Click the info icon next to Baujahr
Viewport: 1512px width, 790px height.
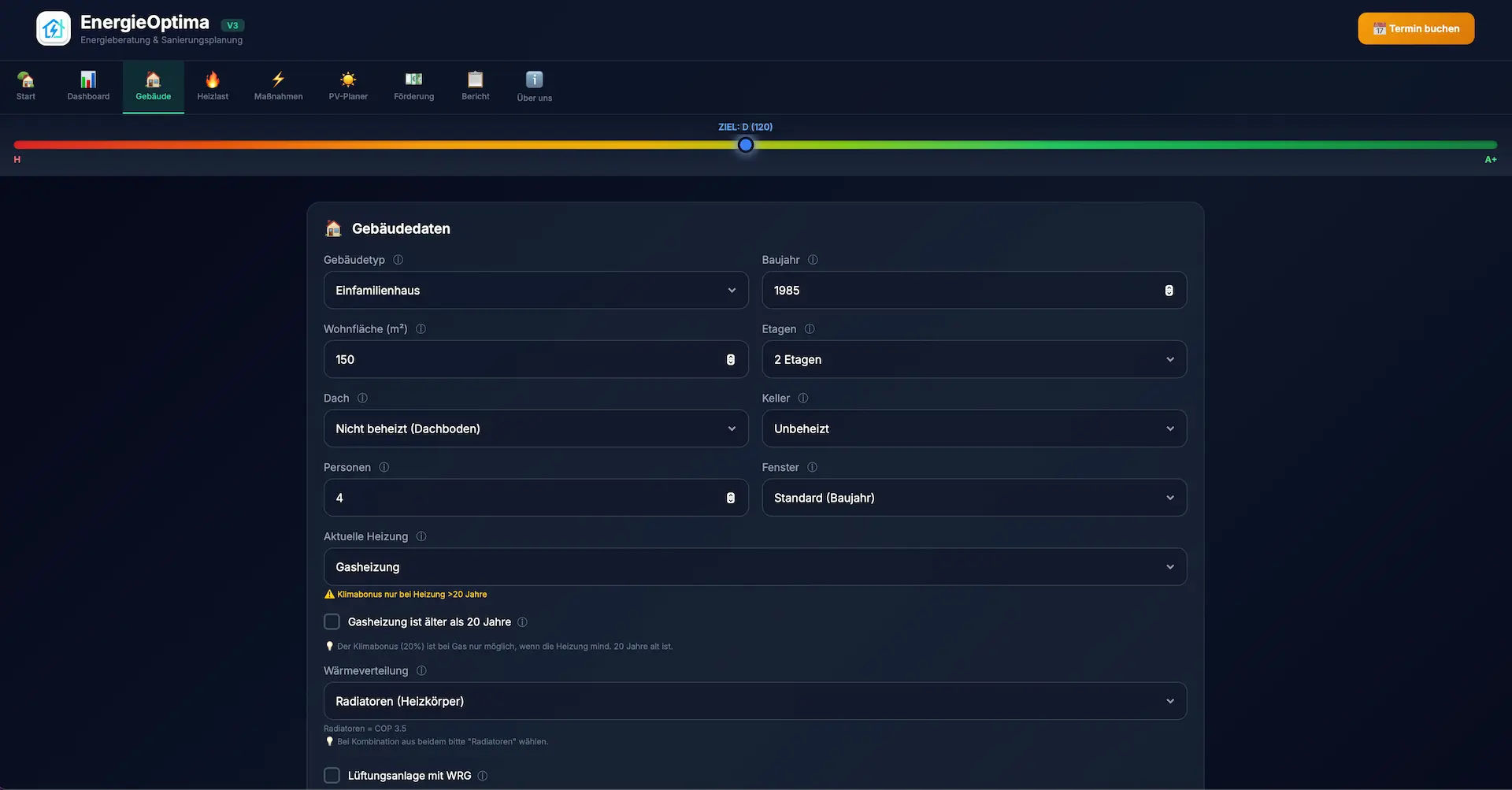(813, 260)
